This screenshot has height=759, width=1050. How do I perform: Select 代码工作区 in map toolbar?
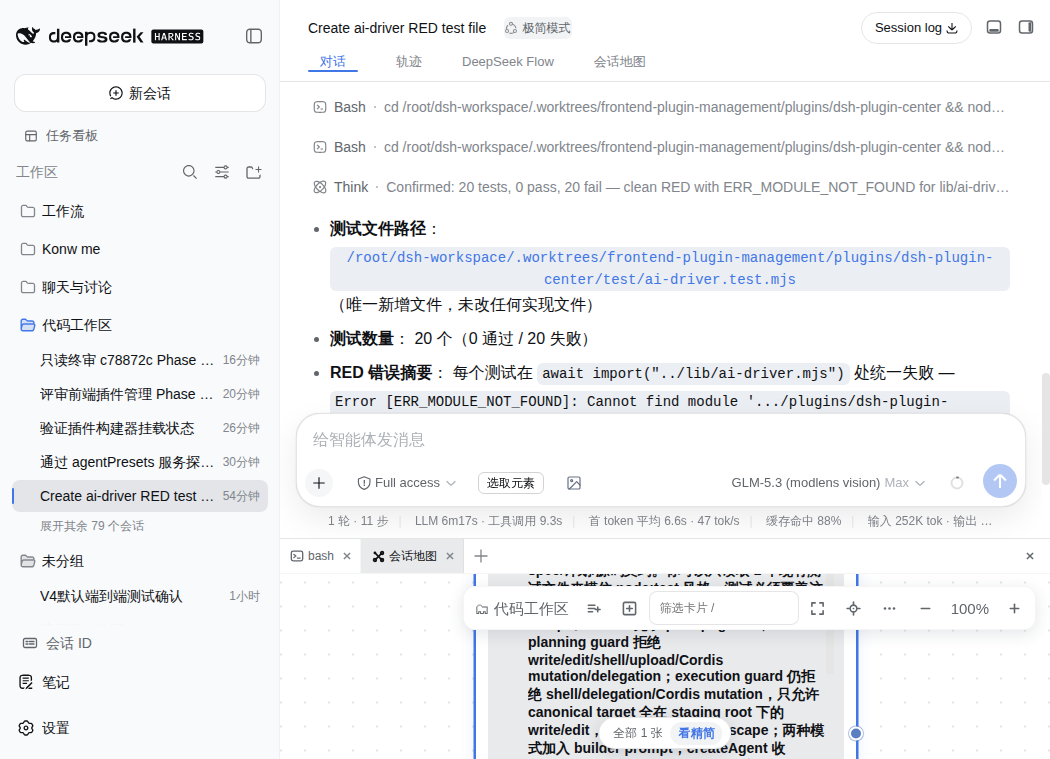(522, 609)
